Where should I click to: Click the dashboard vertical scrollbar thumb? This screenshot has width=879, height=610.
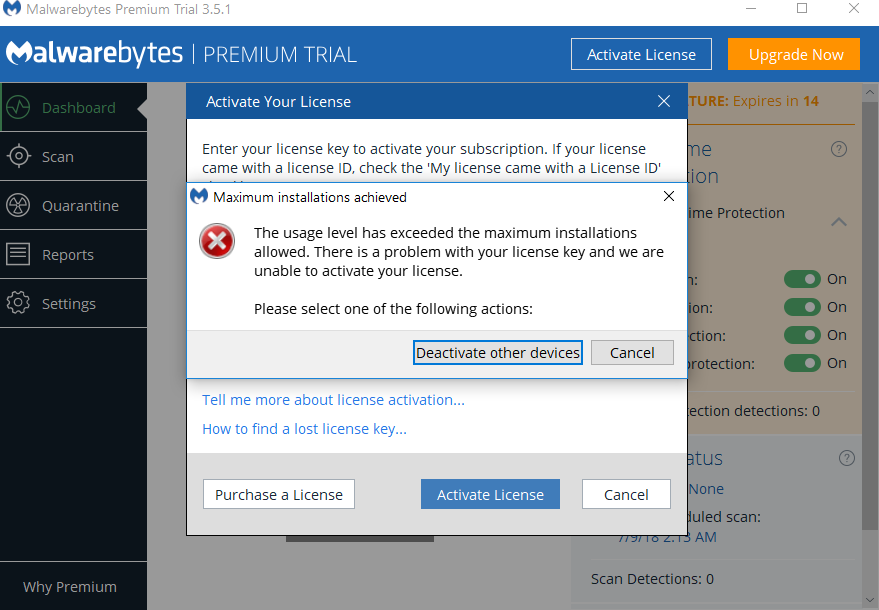point(869,314)
